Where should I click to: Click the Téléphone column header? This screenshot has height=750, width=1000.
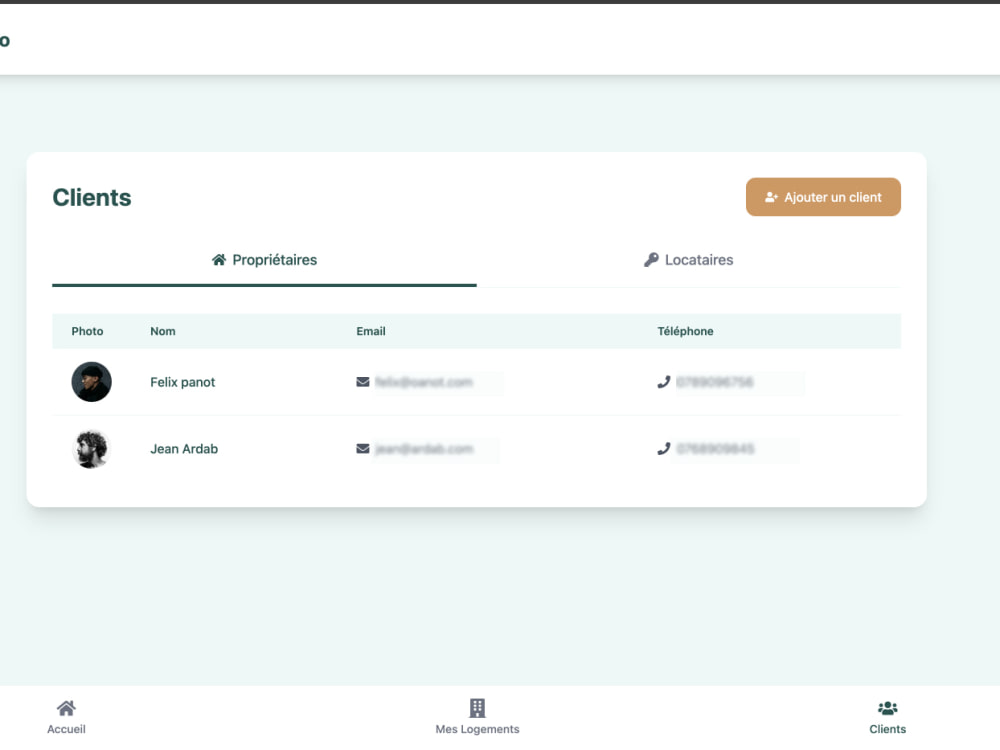coord(686,331)
